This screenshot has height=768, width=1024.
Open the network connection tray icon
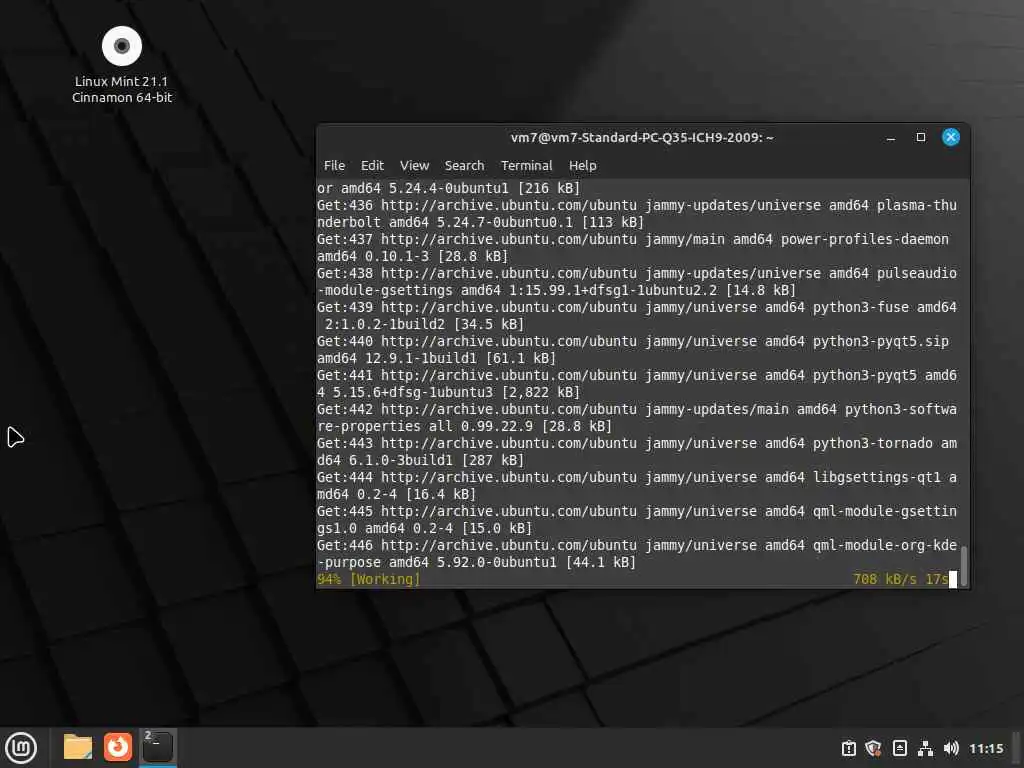coord(925,748)
